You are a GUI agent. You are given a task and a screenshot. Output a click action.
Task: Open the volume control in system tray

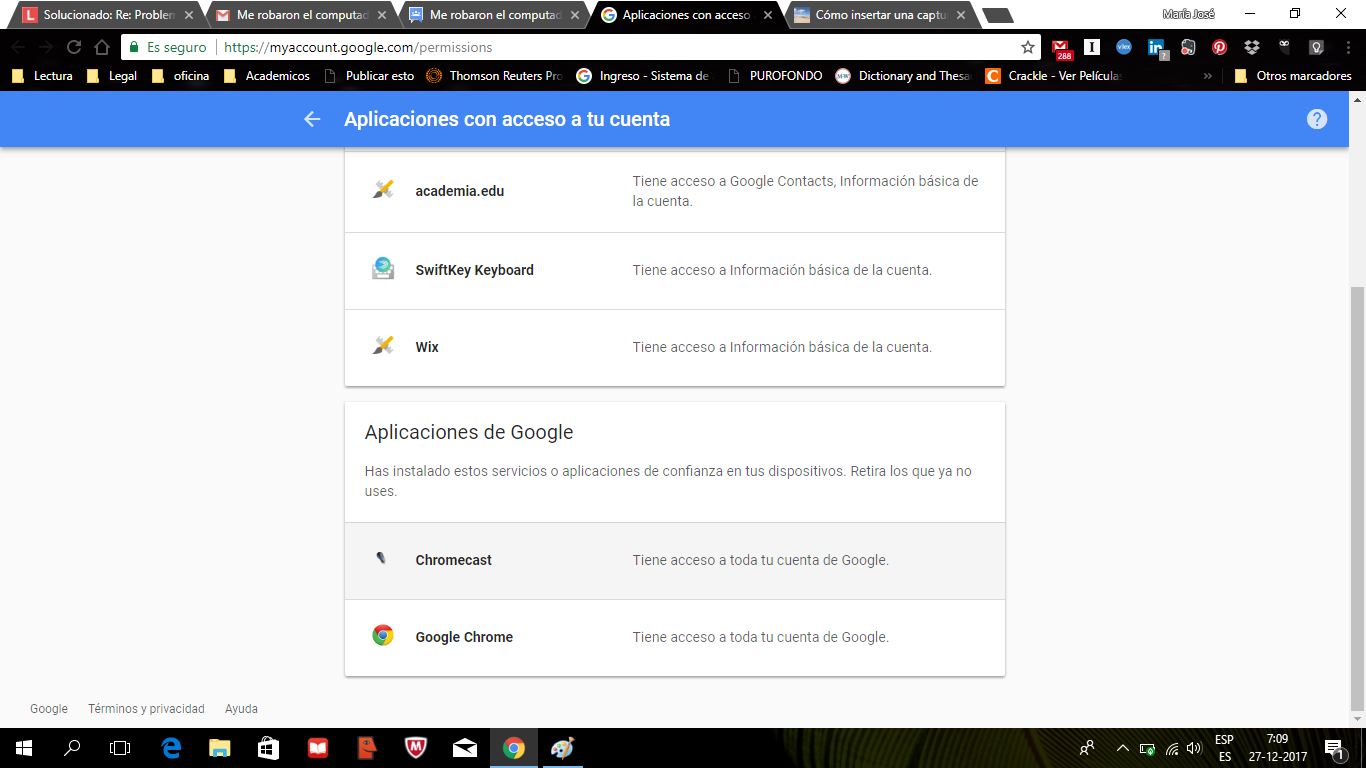[x=1193, y=748]
